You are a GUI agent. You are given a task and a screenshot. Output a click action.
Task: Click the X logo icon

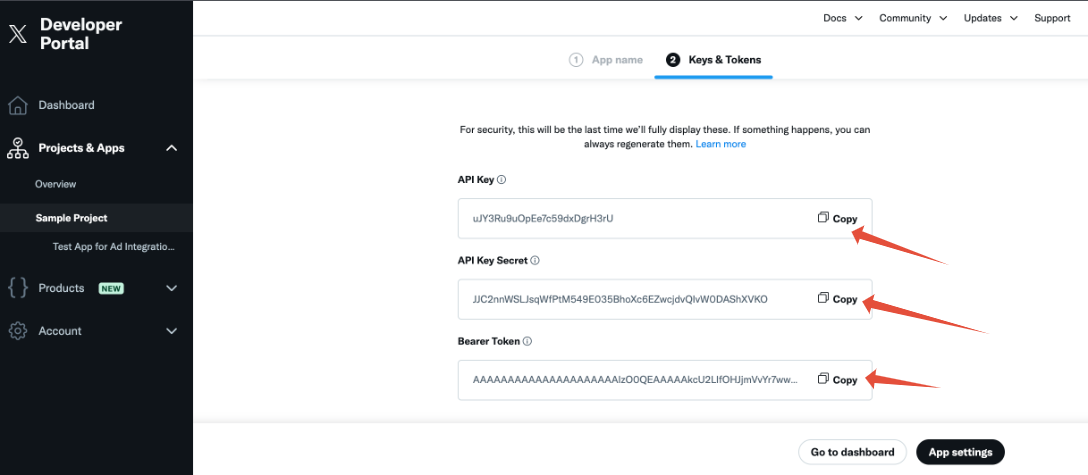(x=18, y=35)
